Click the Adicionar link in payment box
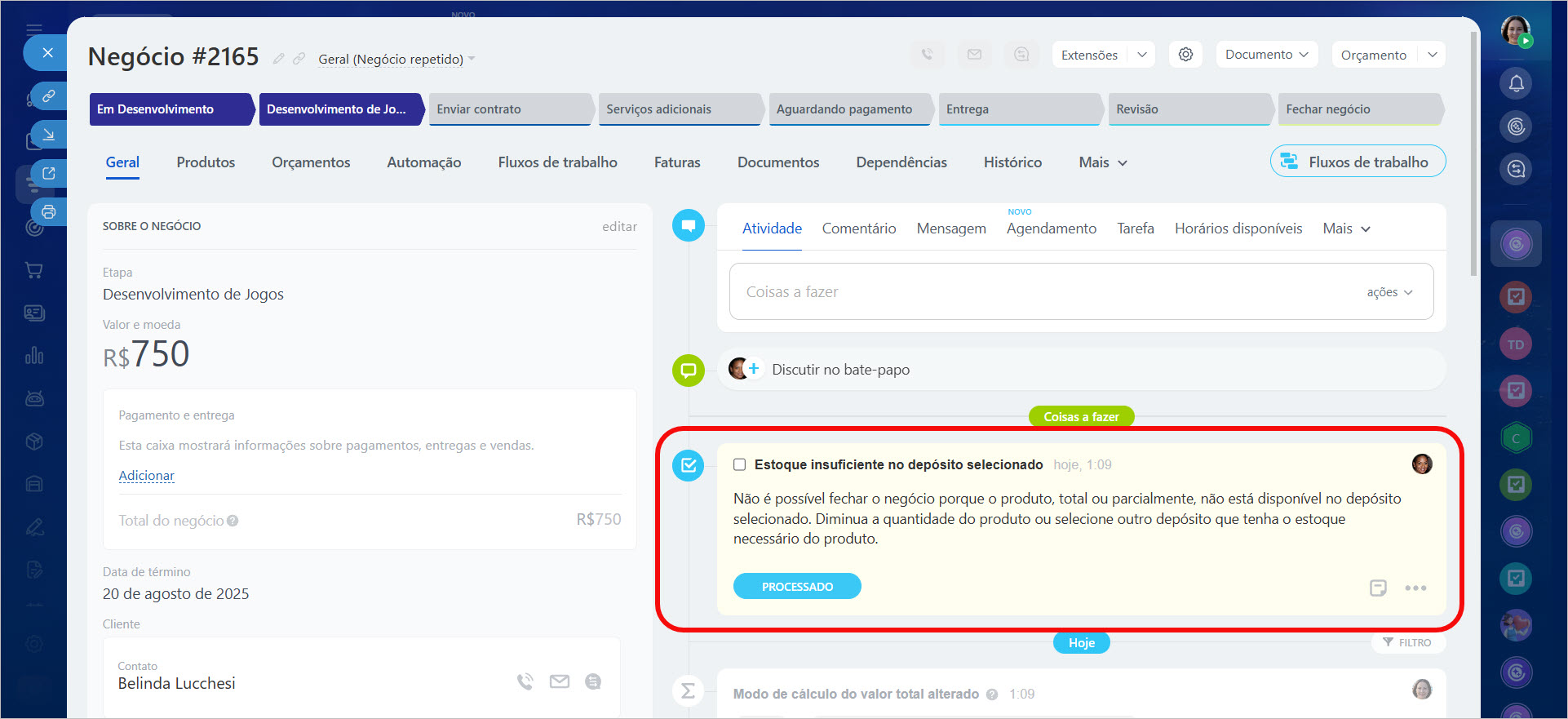1568x719 pixels. [x=147, y=476]
